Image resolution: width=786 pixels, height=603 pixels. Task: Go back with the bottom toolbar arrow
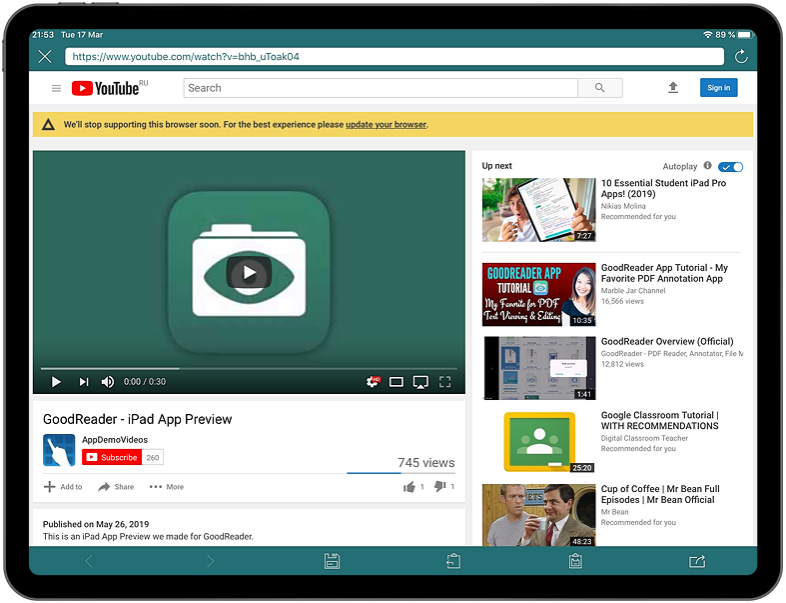[89, 561]
